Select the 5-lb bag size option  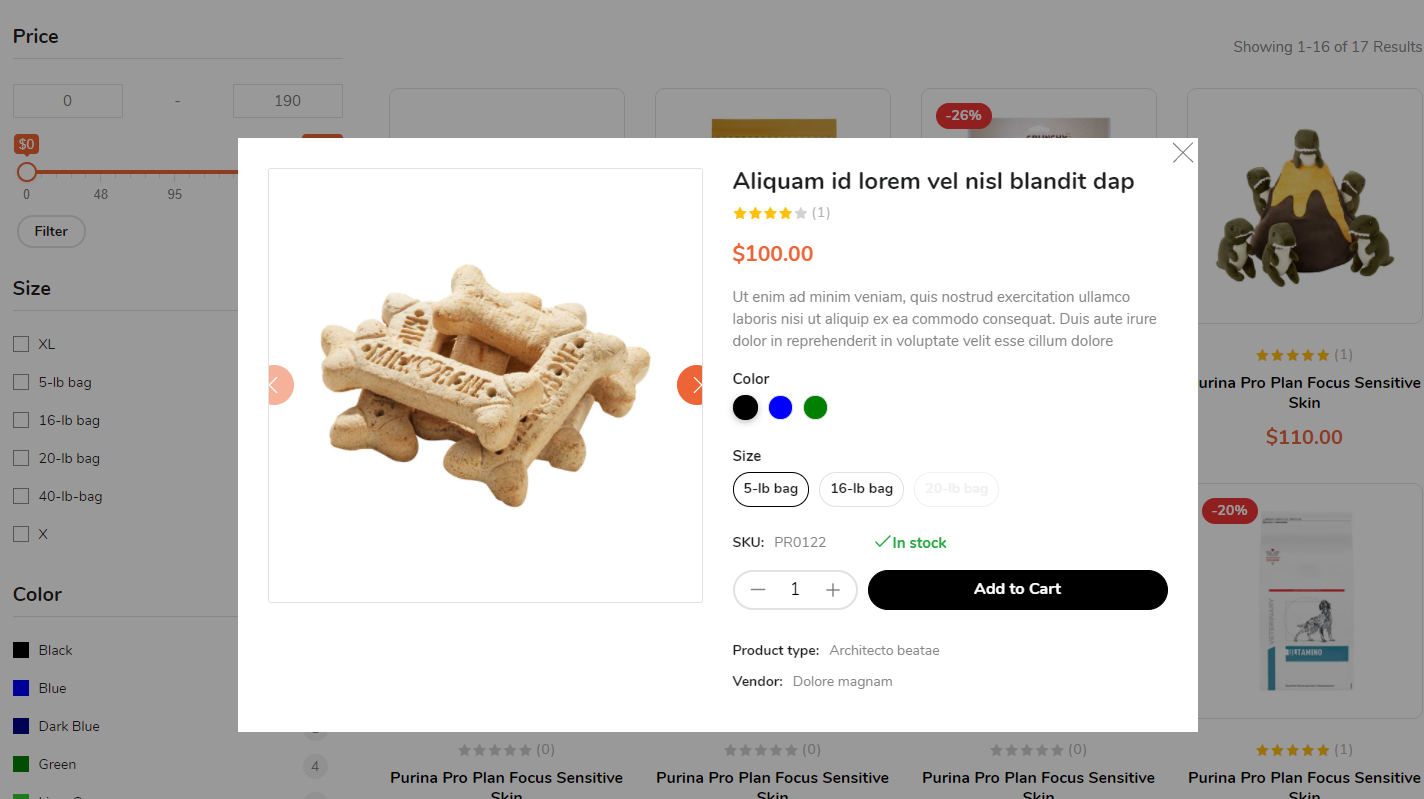pos(770,489)
